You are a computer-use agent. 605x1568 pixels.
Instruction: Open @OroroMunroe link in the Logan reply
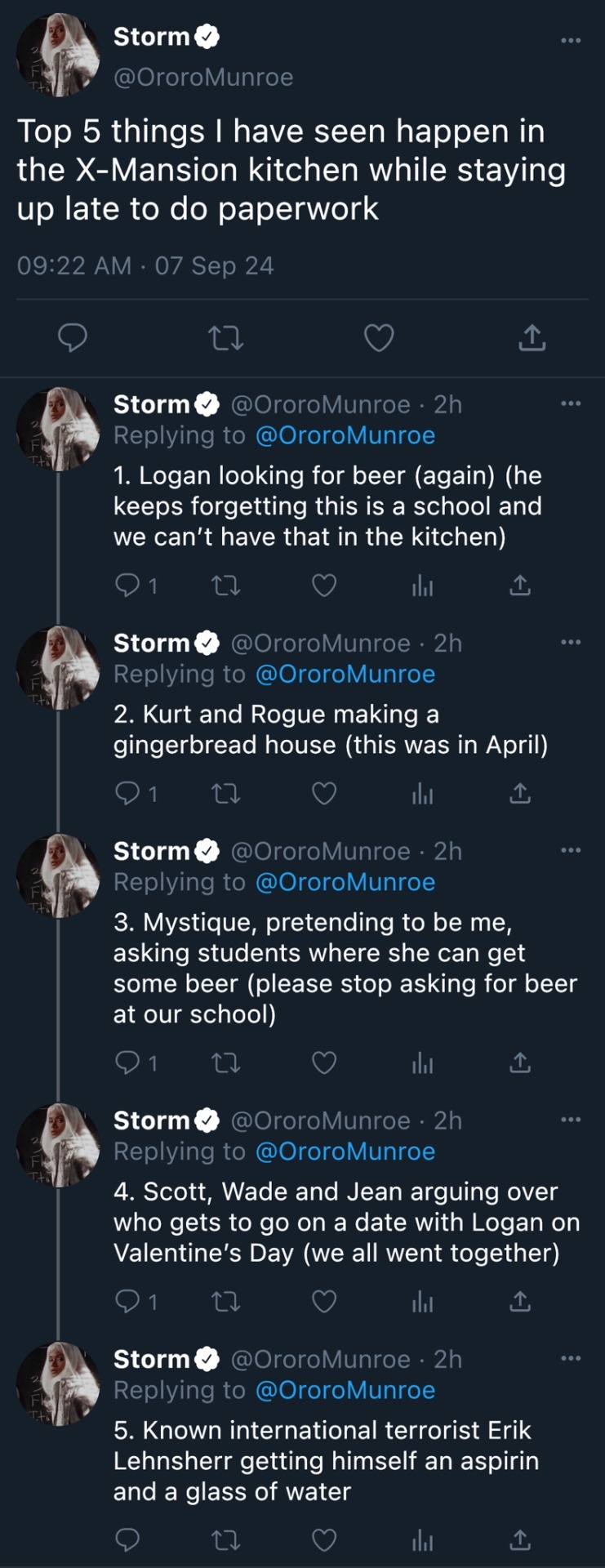(345, 436)
